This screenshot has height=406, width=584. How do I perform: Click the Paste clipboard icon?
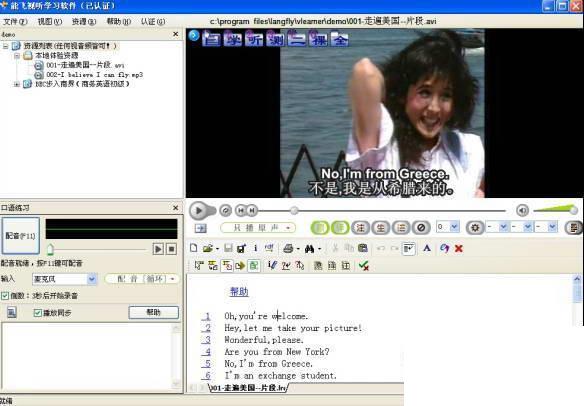(363, 248)
